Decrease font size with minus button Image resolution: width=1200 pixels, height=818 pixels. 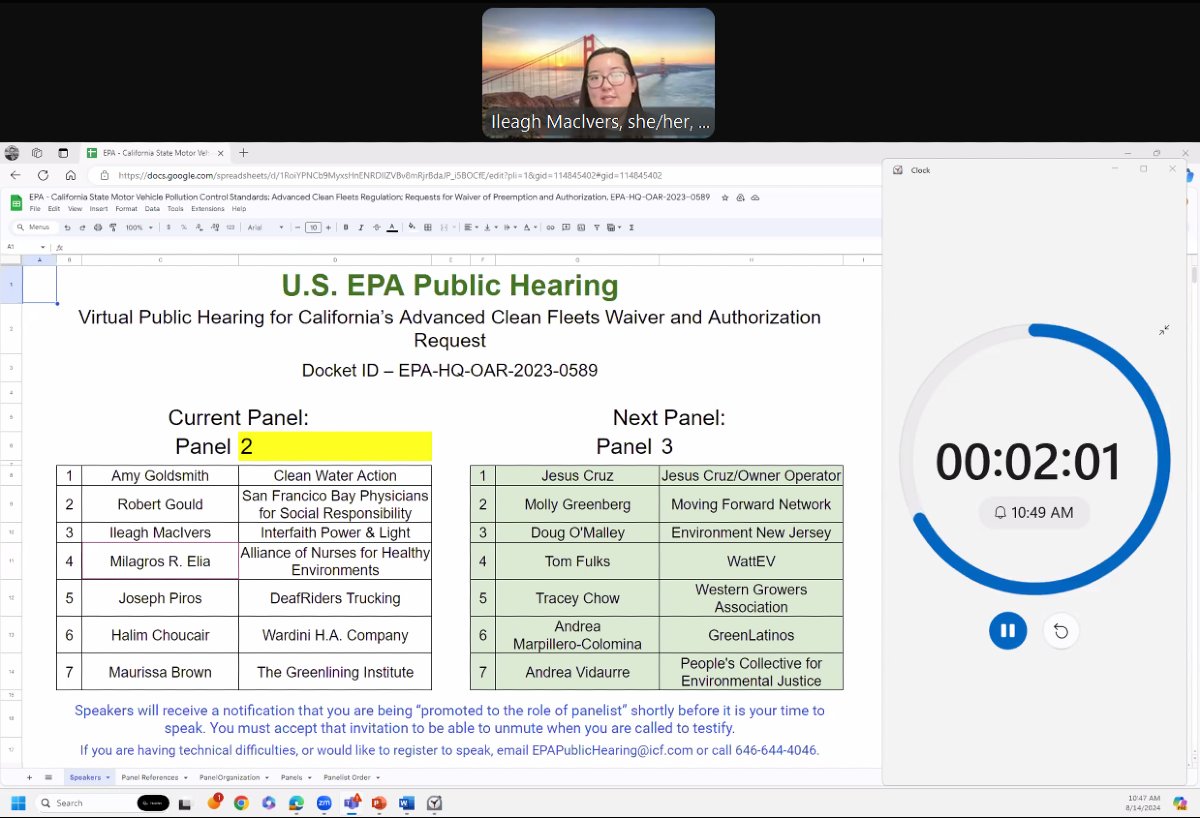coord(297,228)
